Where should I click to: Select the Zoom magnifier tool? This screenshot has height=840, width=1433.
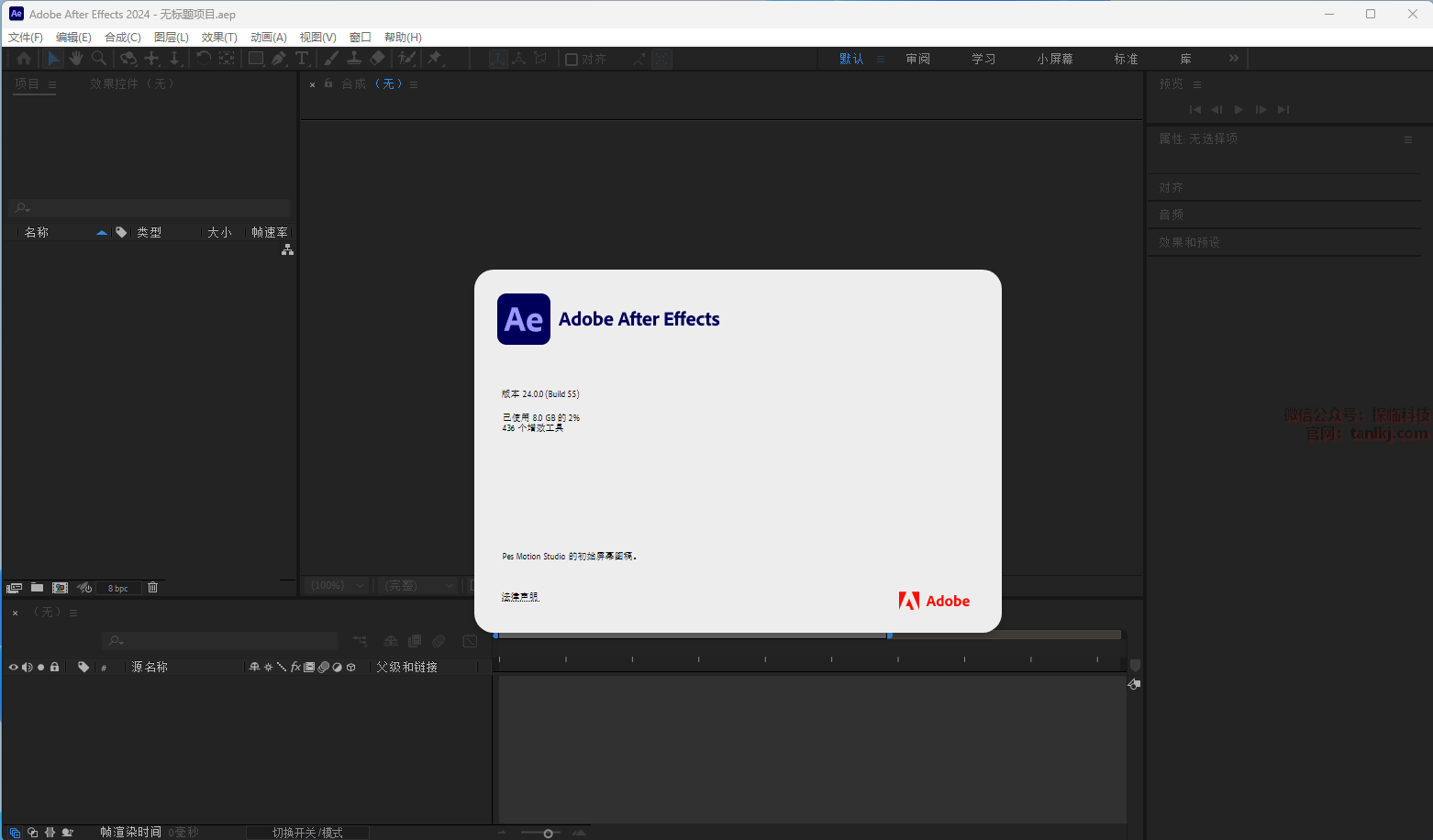click(99, 59)
